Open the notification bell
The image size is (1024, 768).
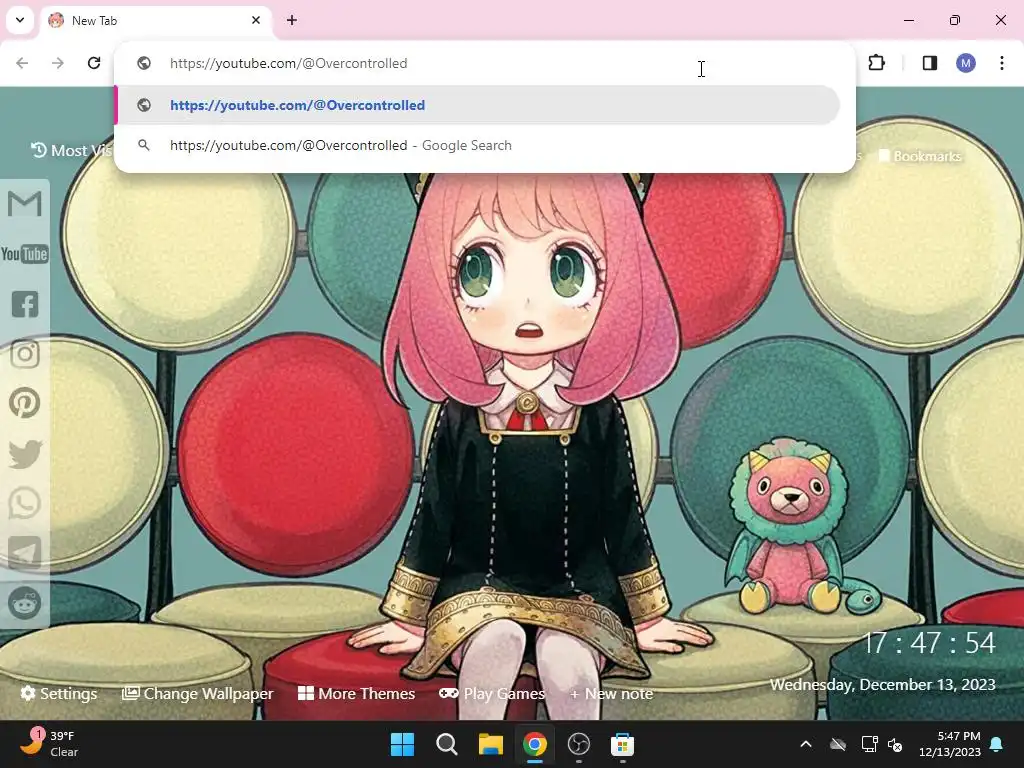997,744
